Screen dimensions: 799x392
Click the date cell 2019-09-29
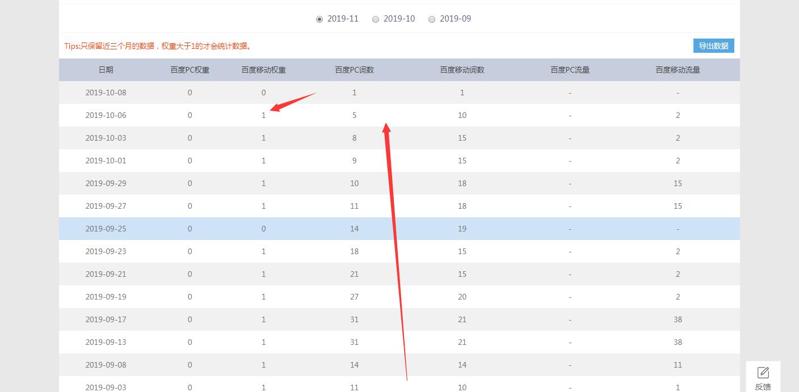point(106,184)
